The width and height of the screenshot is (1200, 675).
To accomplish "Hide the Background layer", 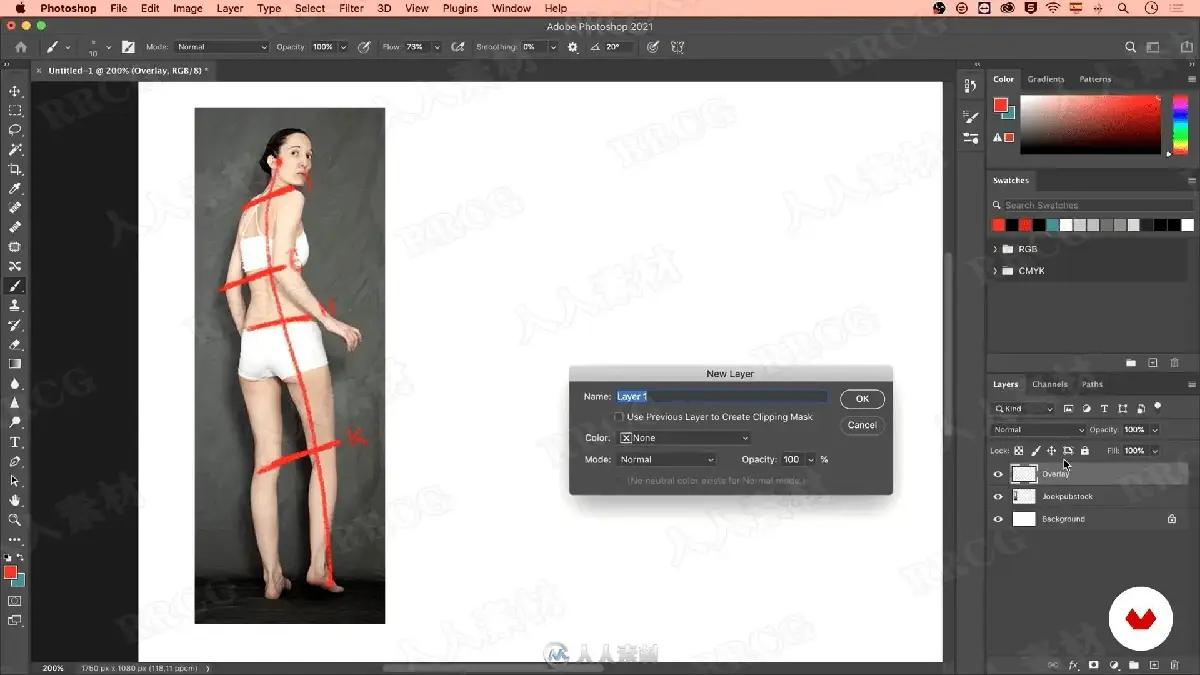I will 997,519.
